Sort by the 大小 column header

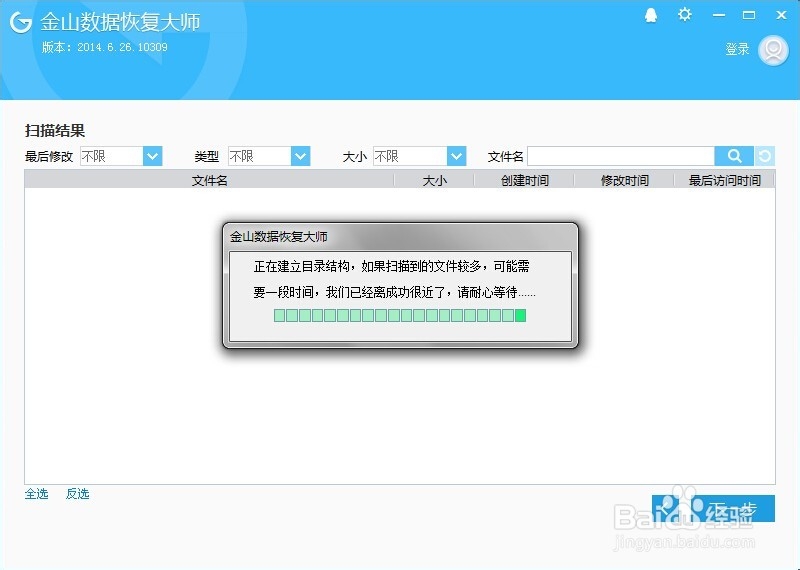[434, 180]
